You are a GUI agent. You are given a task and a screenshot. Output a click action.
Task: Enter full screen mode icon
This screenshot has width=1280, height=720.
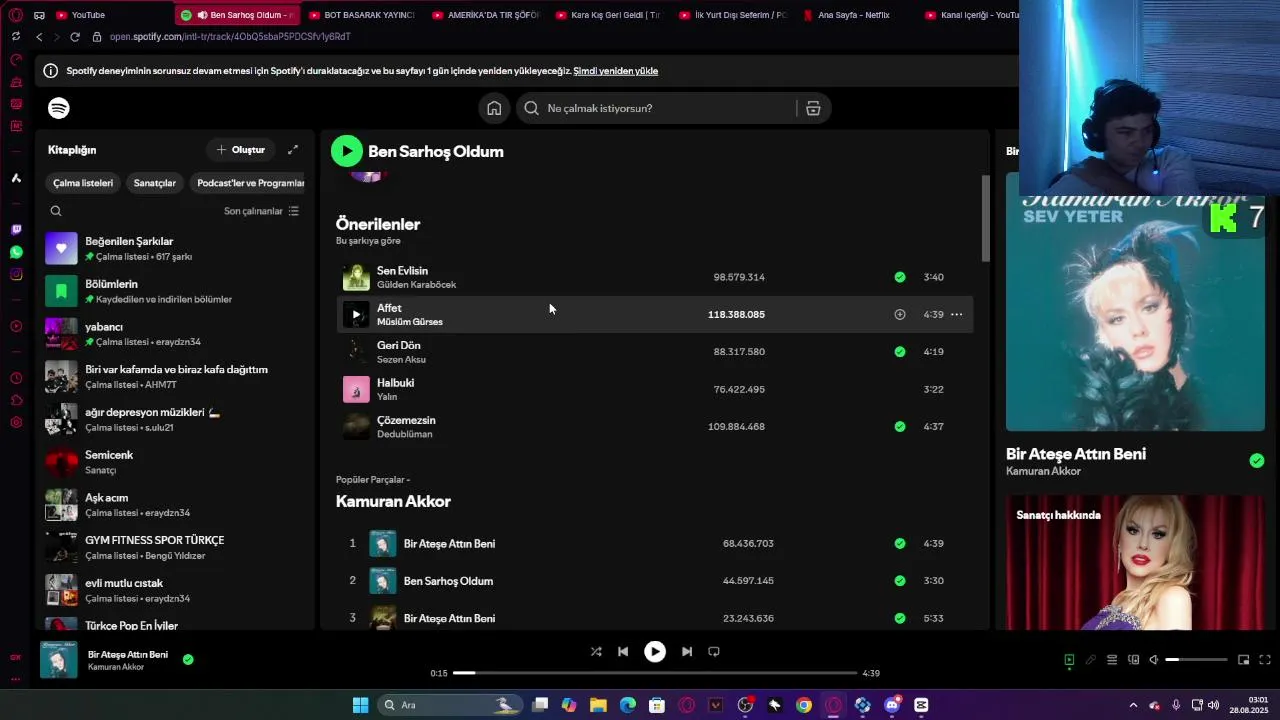point(1265,660)
